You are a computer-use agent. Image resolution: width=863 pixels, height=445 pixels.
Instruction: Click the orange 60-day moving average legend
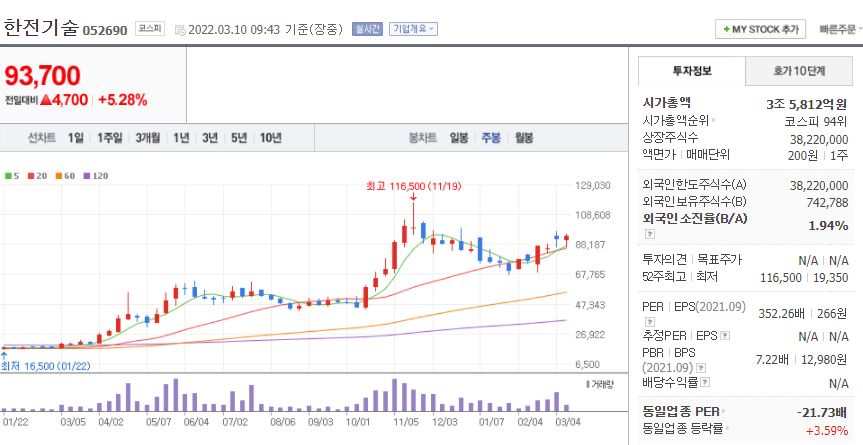[x=65, y=176]
